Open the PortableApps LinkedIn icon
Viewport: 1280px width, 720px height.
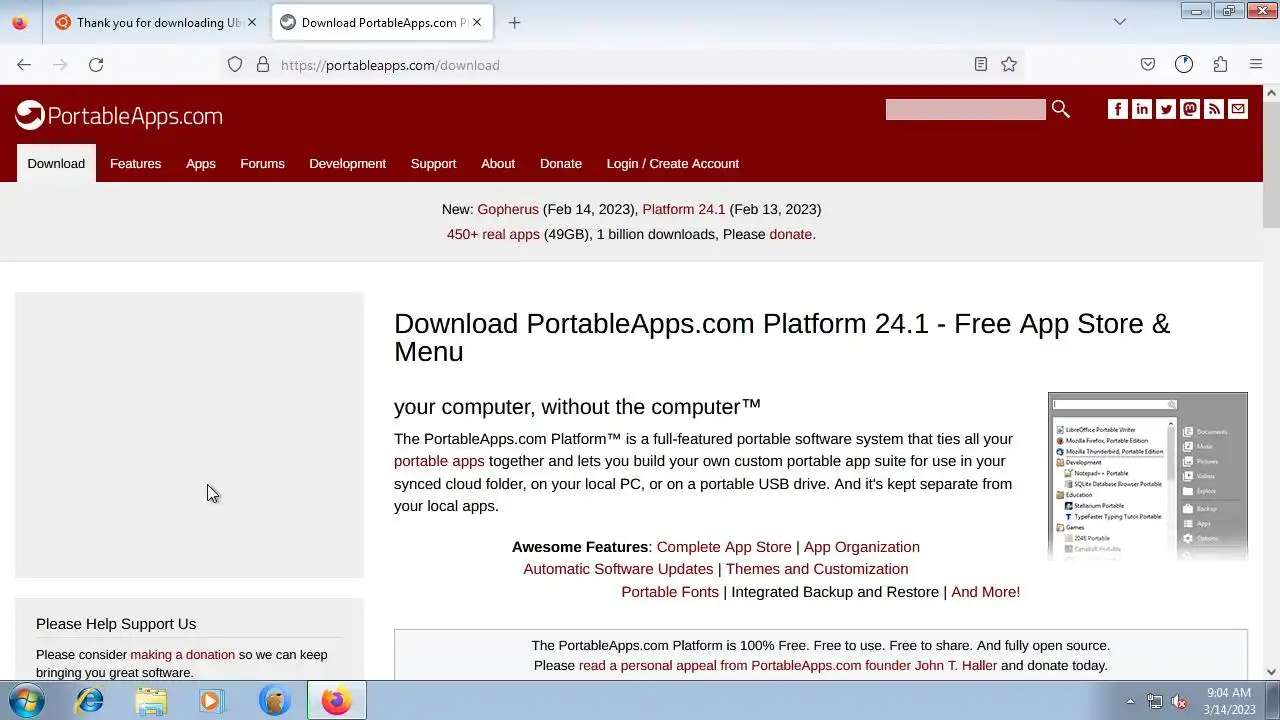pyautogui.click(x=1142, y=109)
